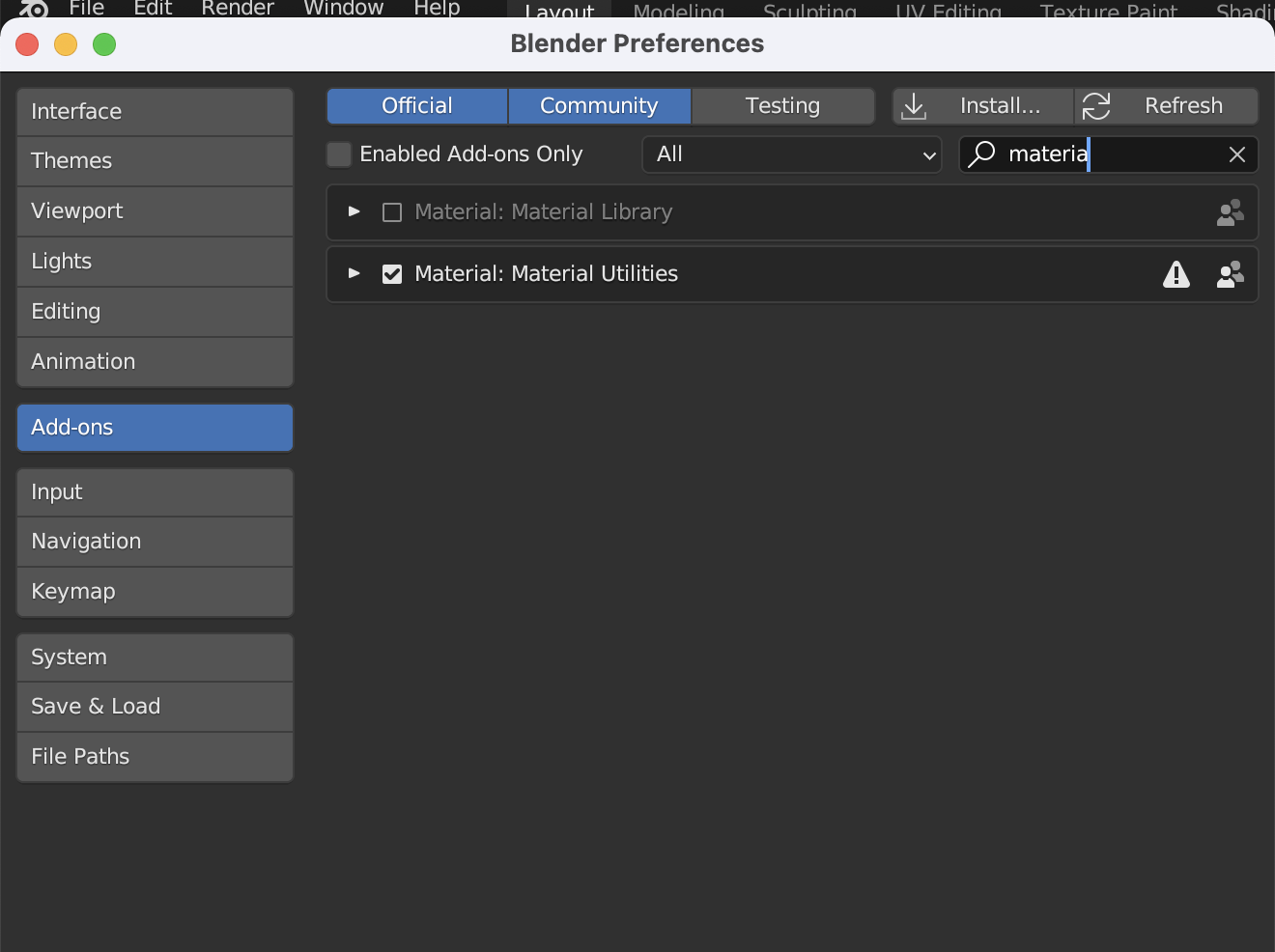Switch to the Testing add-ons tab
The height and width of the screenshot is (952, 1275).
(783, 106)
